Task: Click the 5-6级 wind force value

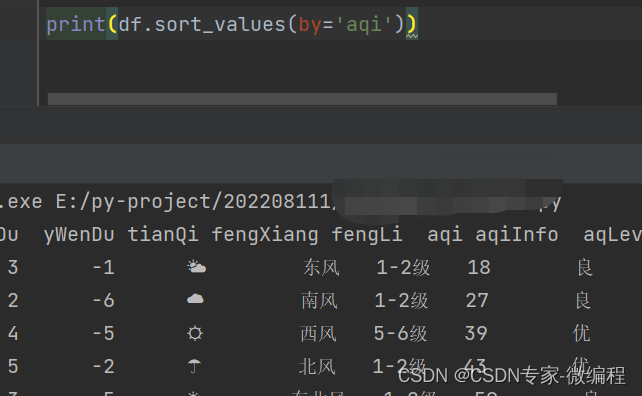Action: (x=400, y=333)
